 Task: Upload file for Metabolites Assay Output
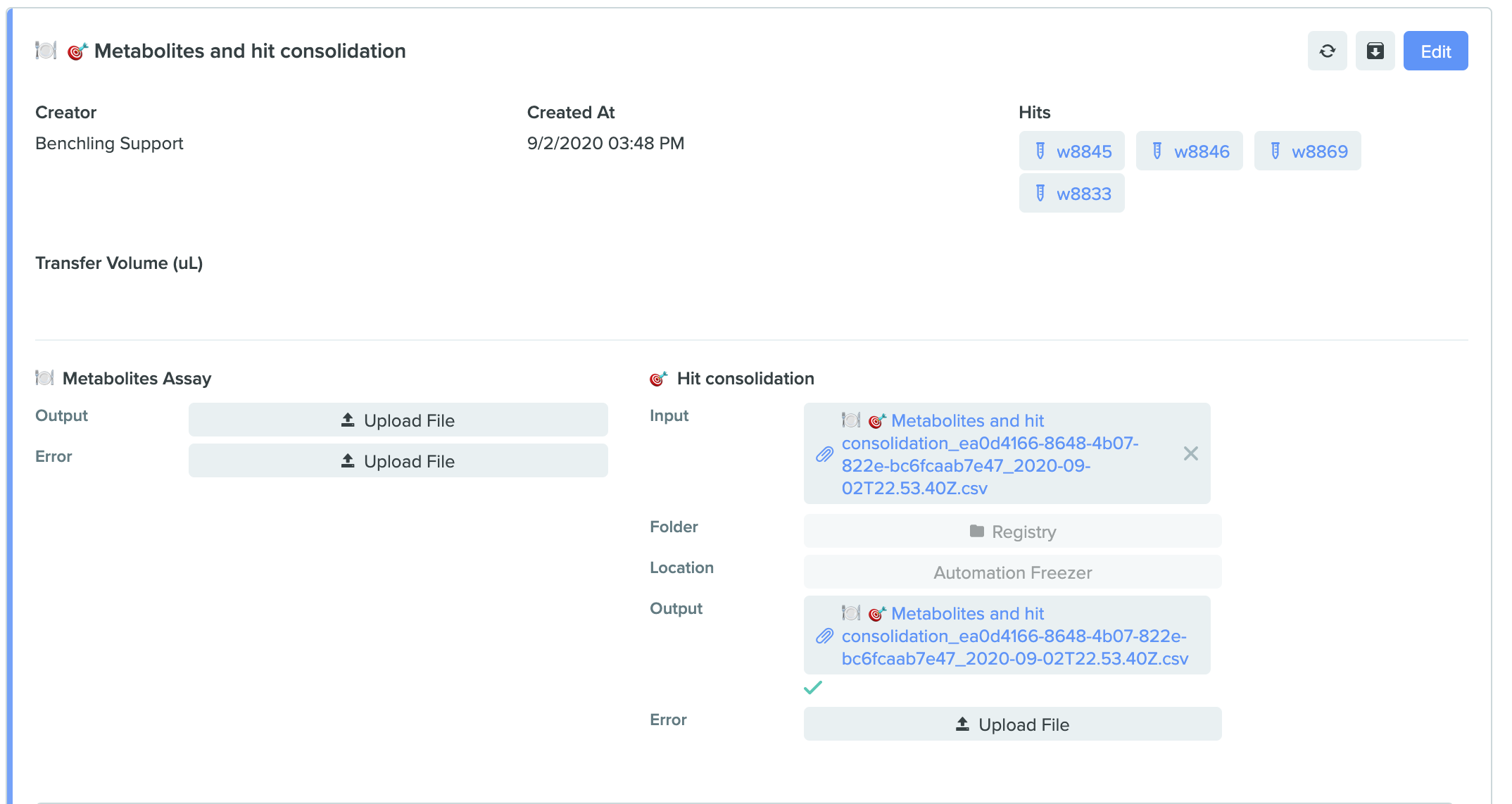pos(398,420)
